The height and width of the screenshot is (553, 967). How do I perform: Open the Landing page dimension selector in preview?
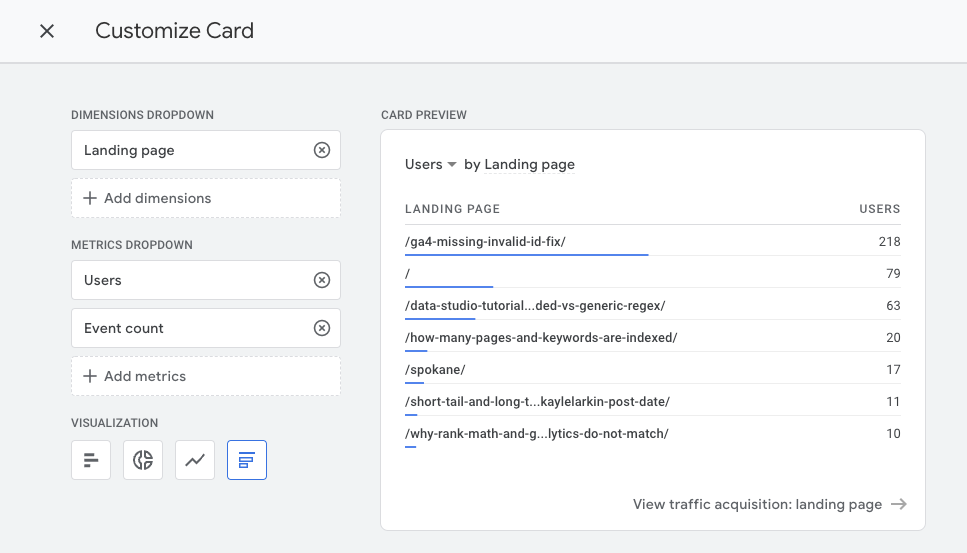pyautogui.click(x=529, y=164)
